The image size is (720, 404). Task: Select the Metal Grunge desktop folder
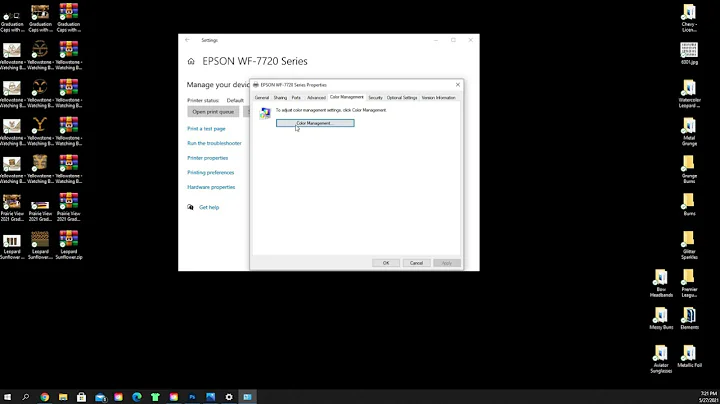(689, 132)
